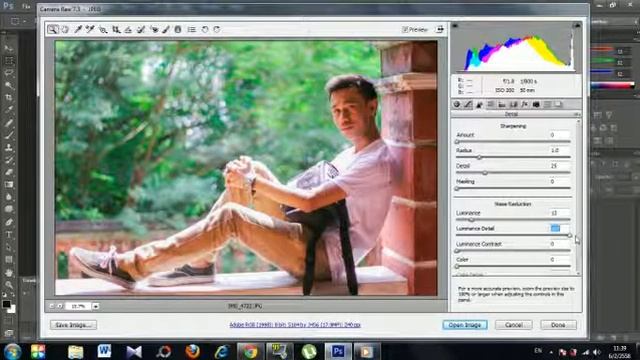Select the Adjustment Brush tool

coord(166,29)
